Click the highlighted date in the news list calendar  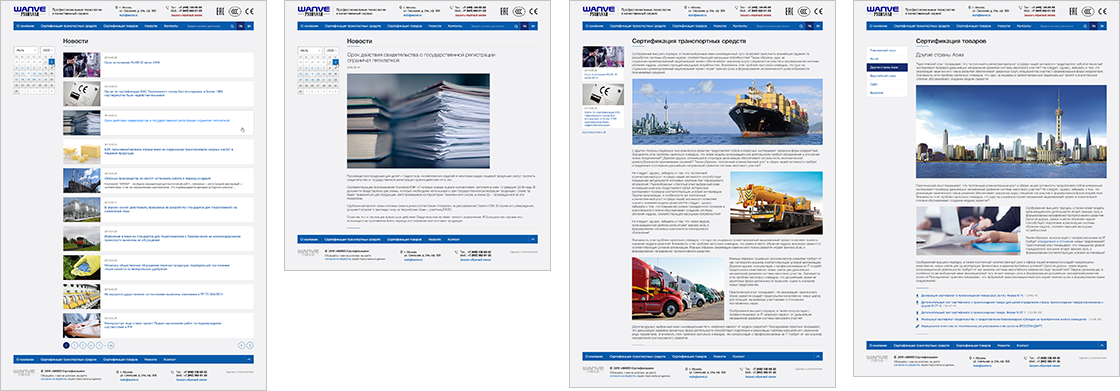point(51,62)
